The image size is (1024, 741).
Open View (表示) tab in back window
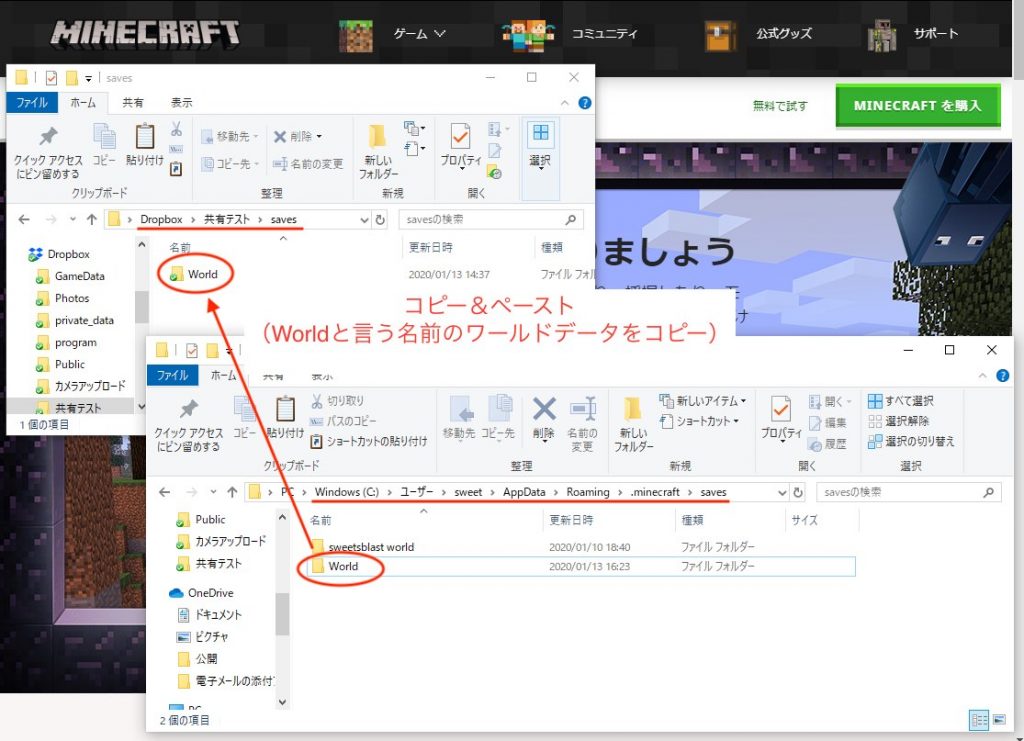pos(182,102)
